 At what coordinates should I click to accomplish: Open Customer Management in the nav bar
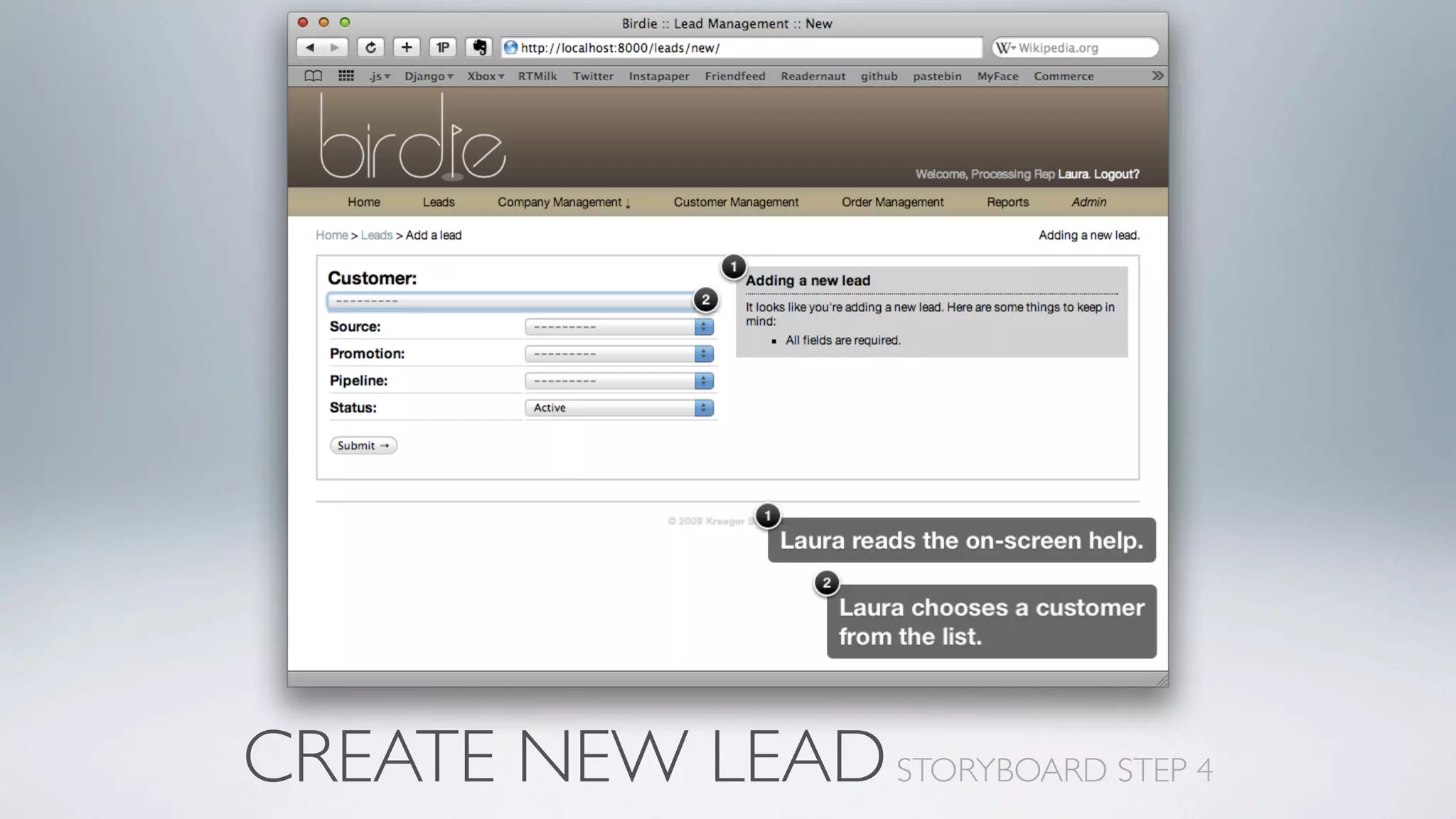[736, 203]
